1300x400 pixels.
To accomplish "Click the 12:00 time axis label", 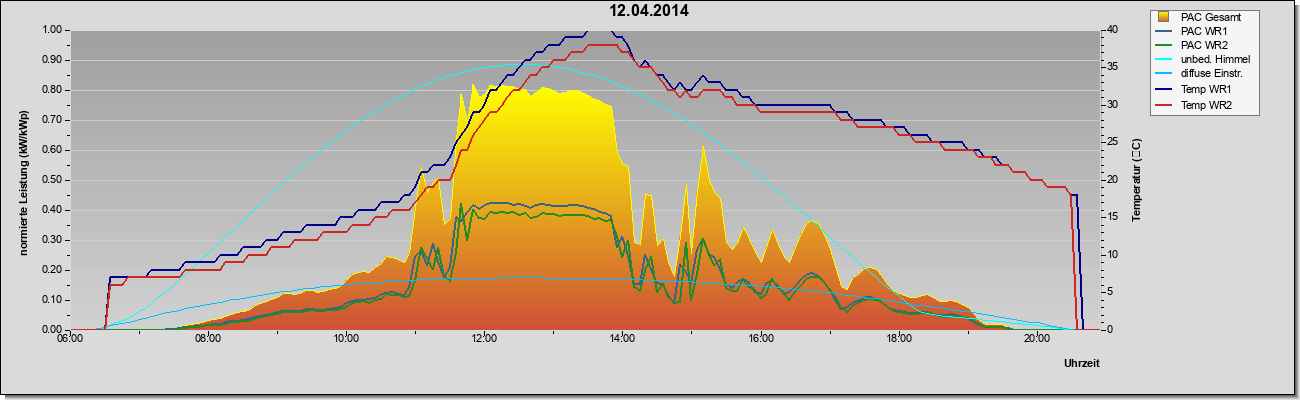I will pos(484,338).
